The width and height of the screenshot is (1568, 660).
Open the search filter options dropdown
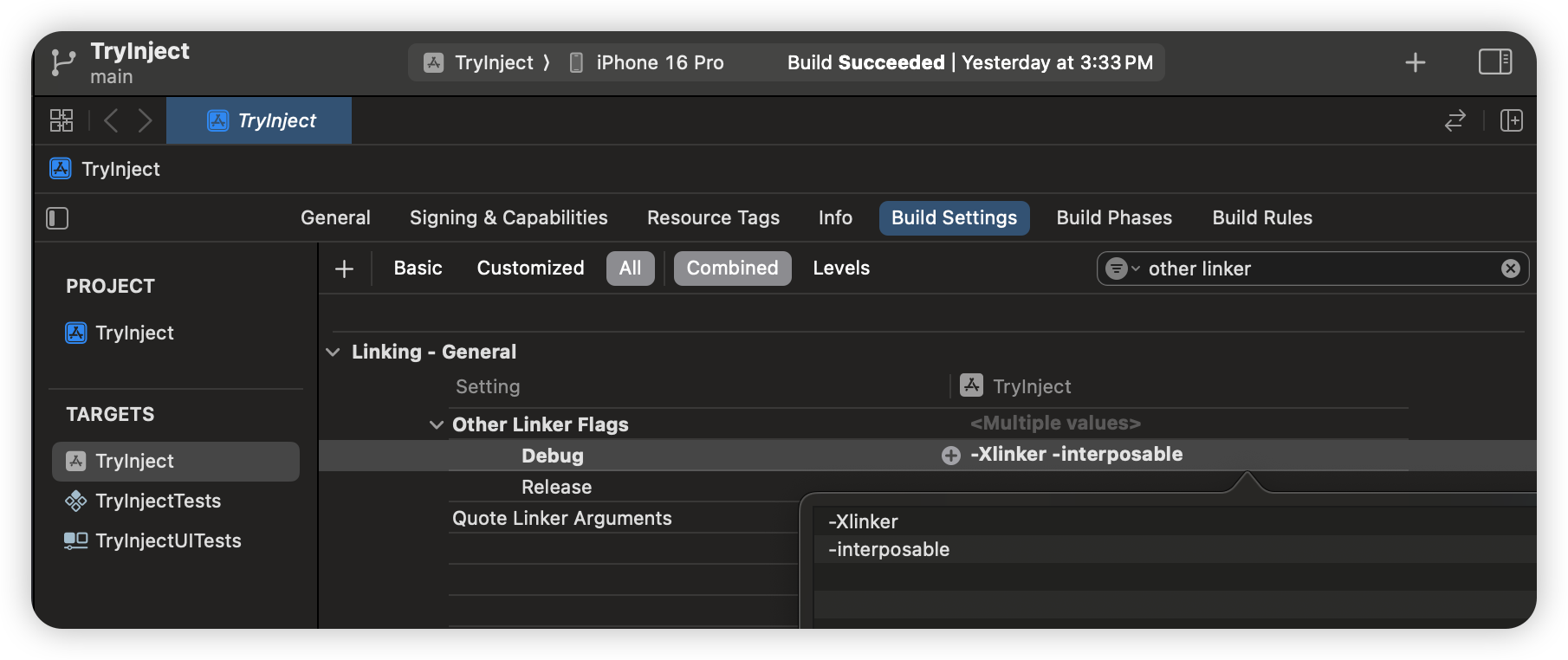coord(1122,269)
